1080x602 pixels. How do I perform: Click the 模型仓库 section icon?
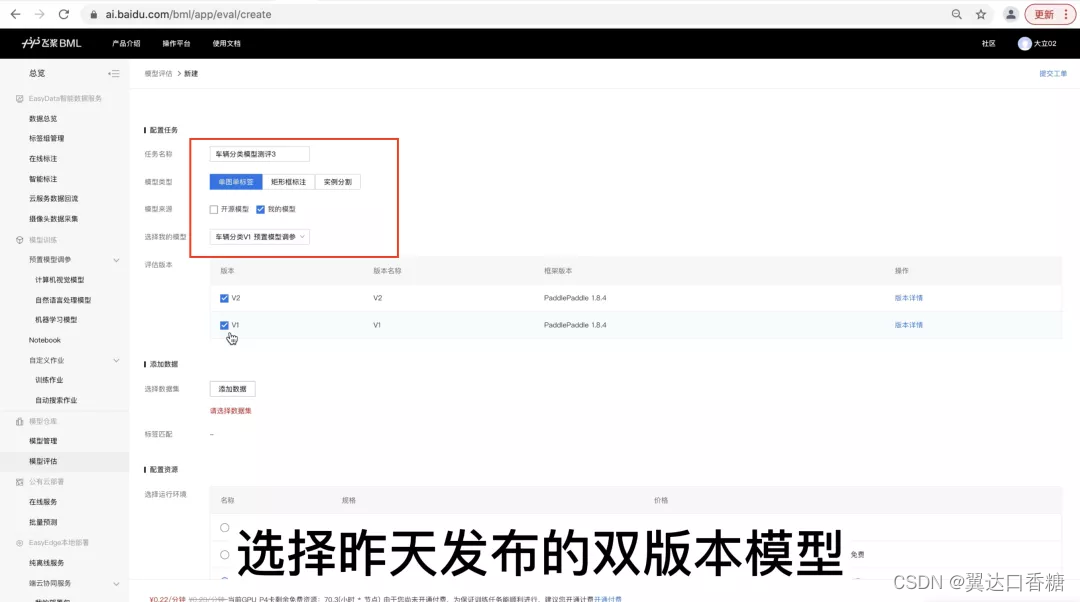point(19,421)
